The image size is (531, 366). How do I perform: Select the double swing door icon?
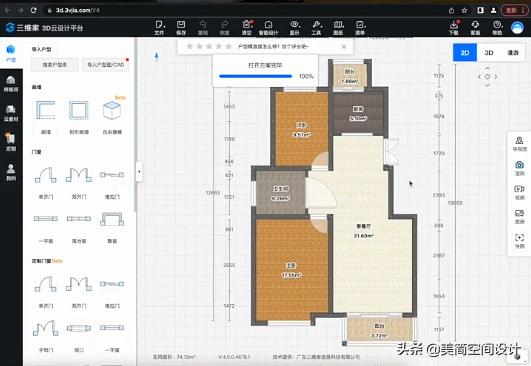(x=79, y=175)
